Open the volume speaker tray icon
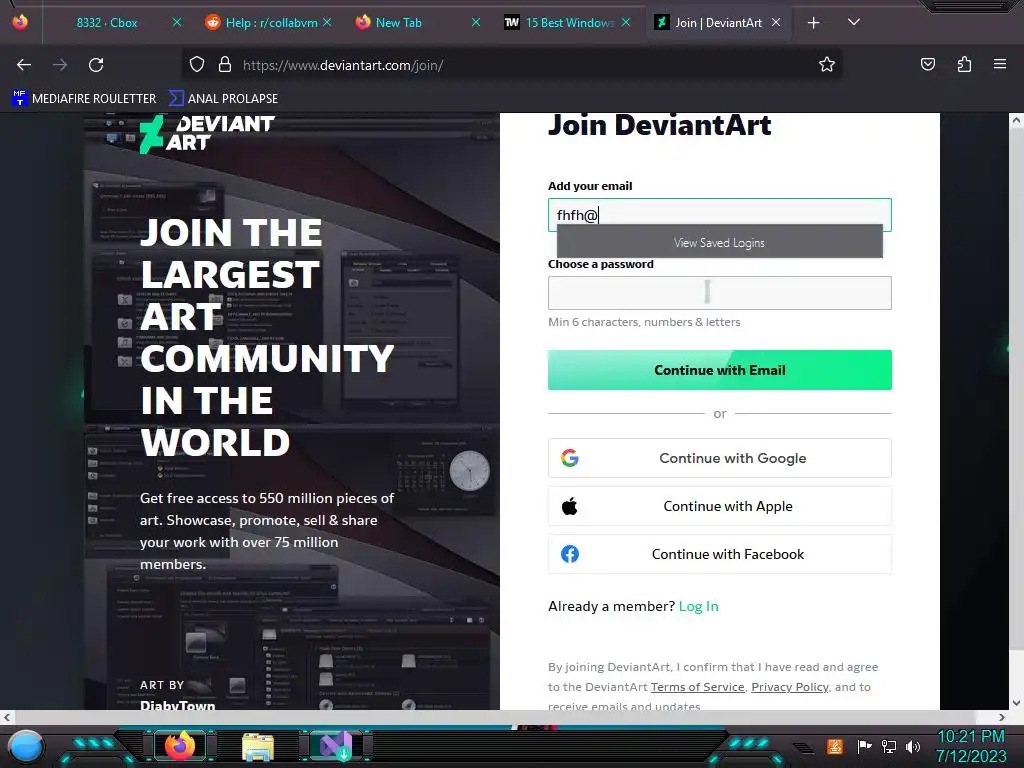This screenshot has width=1024, height=768. [913, 746]
